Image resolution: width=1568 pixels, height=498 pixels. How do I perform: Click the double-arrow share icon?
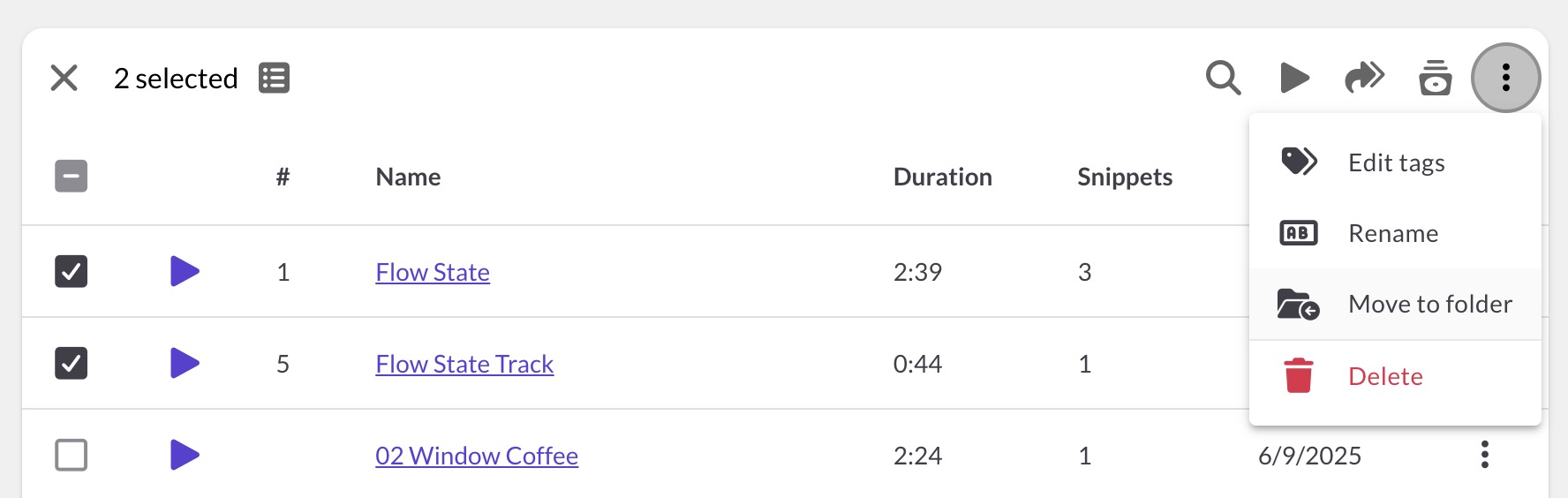point(1364,78)
